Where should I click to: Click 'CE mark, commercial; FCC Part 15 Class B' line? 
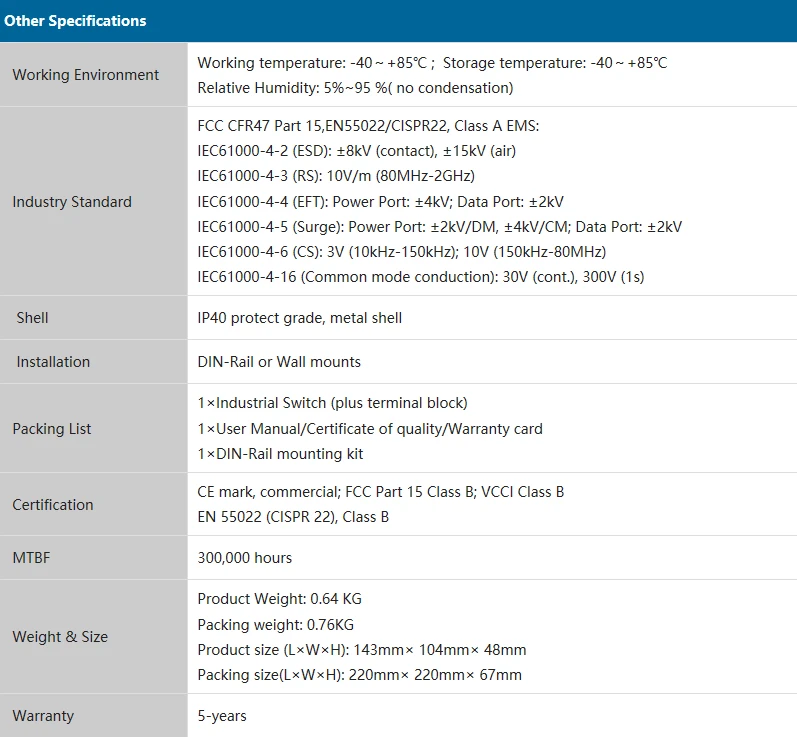pos(381,492)
